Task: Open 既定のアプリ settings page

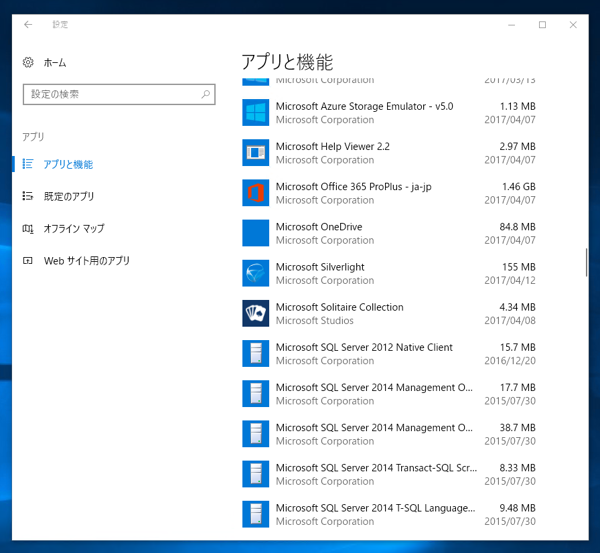Action: [x=69, y=196]
